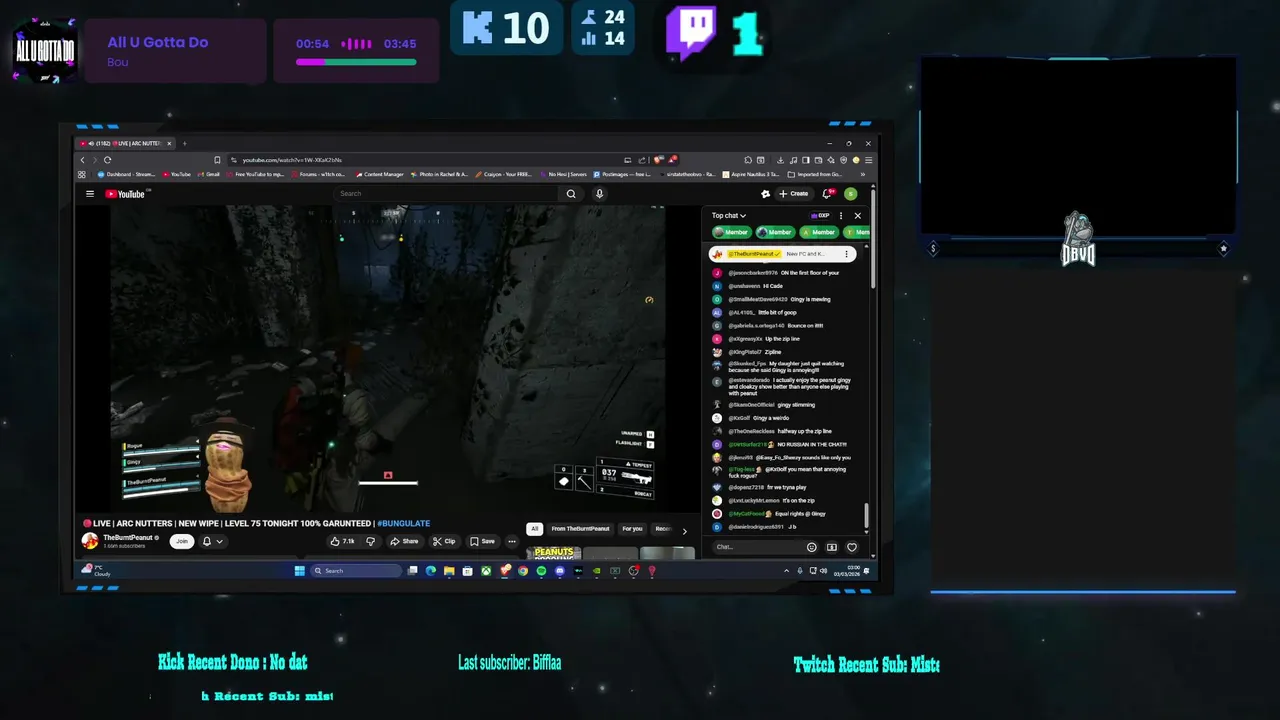Image resolution: width=1280 pixels, height=720 pixels.
Task: Open emoji picker in chat box
Action: click(811, 547)
